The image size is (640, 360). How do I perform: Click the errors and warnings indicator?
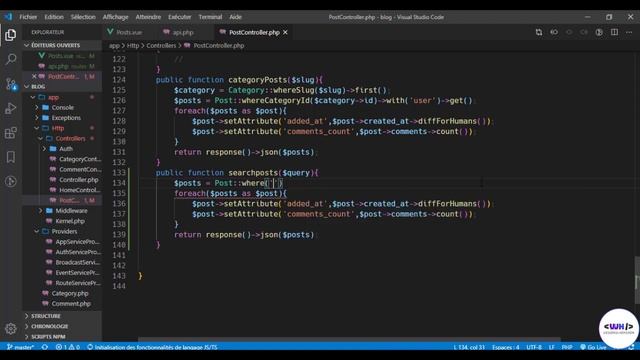[68, 347]
